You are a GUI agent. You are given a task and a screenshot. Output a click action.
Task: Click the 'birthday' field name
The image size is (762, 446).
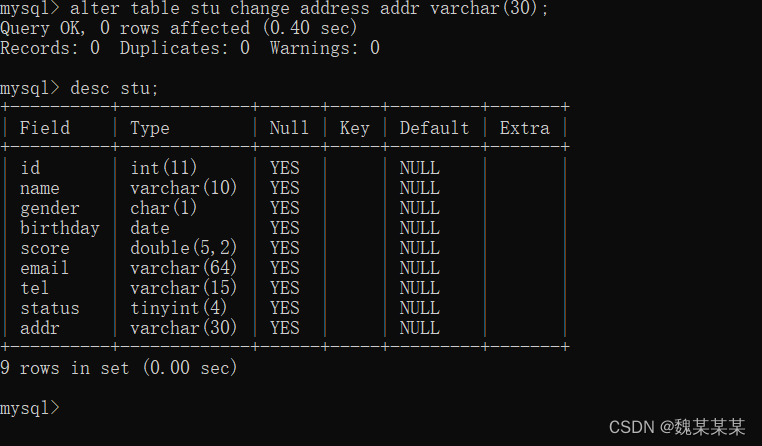coord(60,228)
